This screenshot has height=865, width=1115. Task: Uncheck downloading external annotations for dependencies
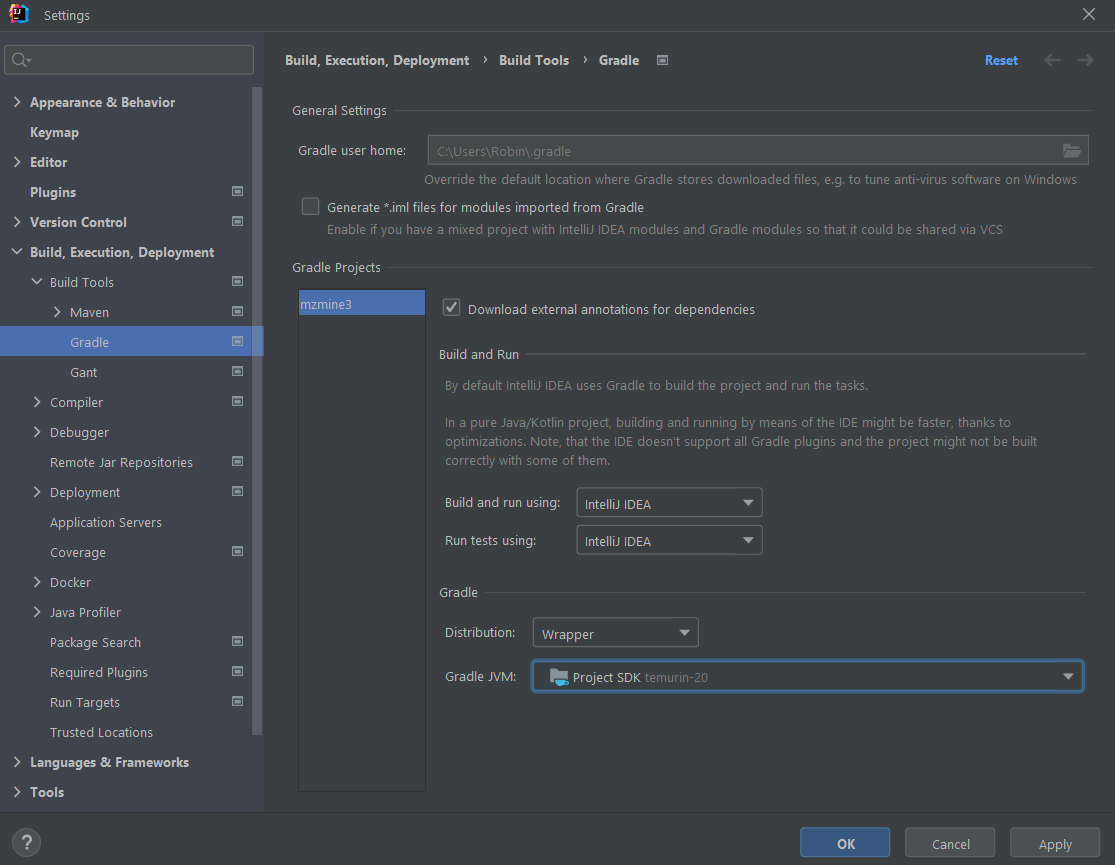coord(451,308)
